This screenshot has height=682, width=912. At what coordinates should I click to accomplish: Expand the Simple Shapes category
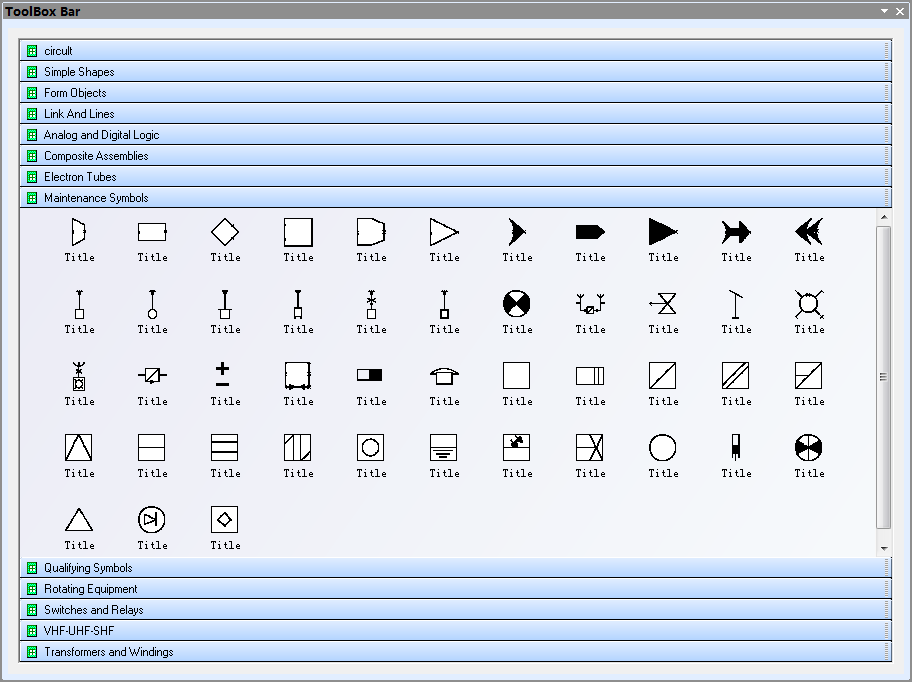click(79, 72)
